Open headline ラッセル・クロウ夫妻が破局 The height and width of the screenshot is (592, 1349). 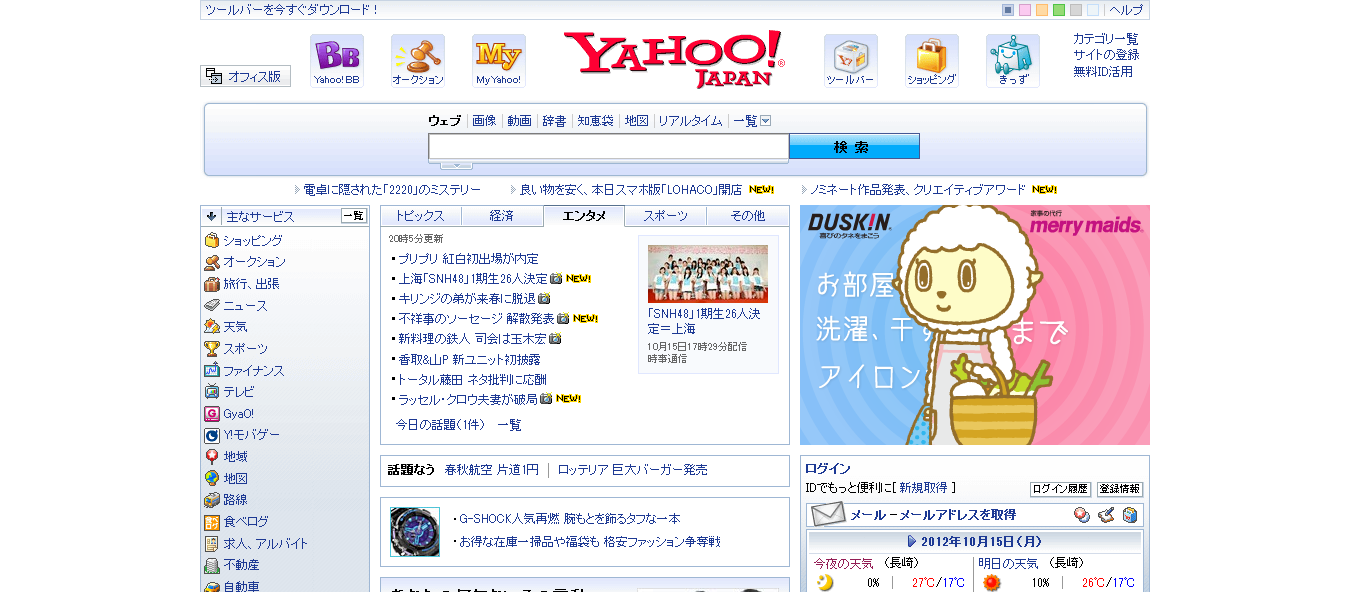click(x=468, y=399)
